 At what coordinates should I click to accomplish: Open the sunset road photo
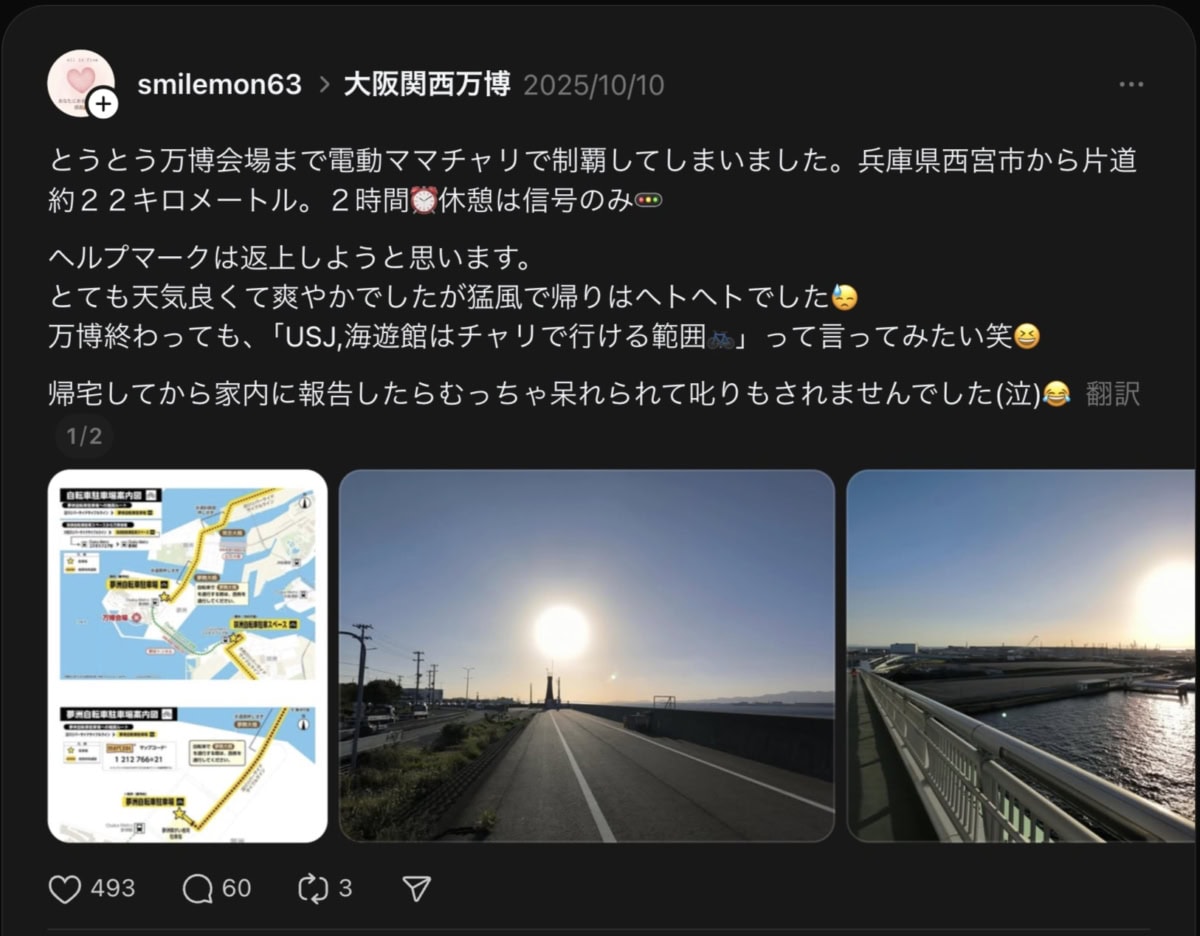587,656
